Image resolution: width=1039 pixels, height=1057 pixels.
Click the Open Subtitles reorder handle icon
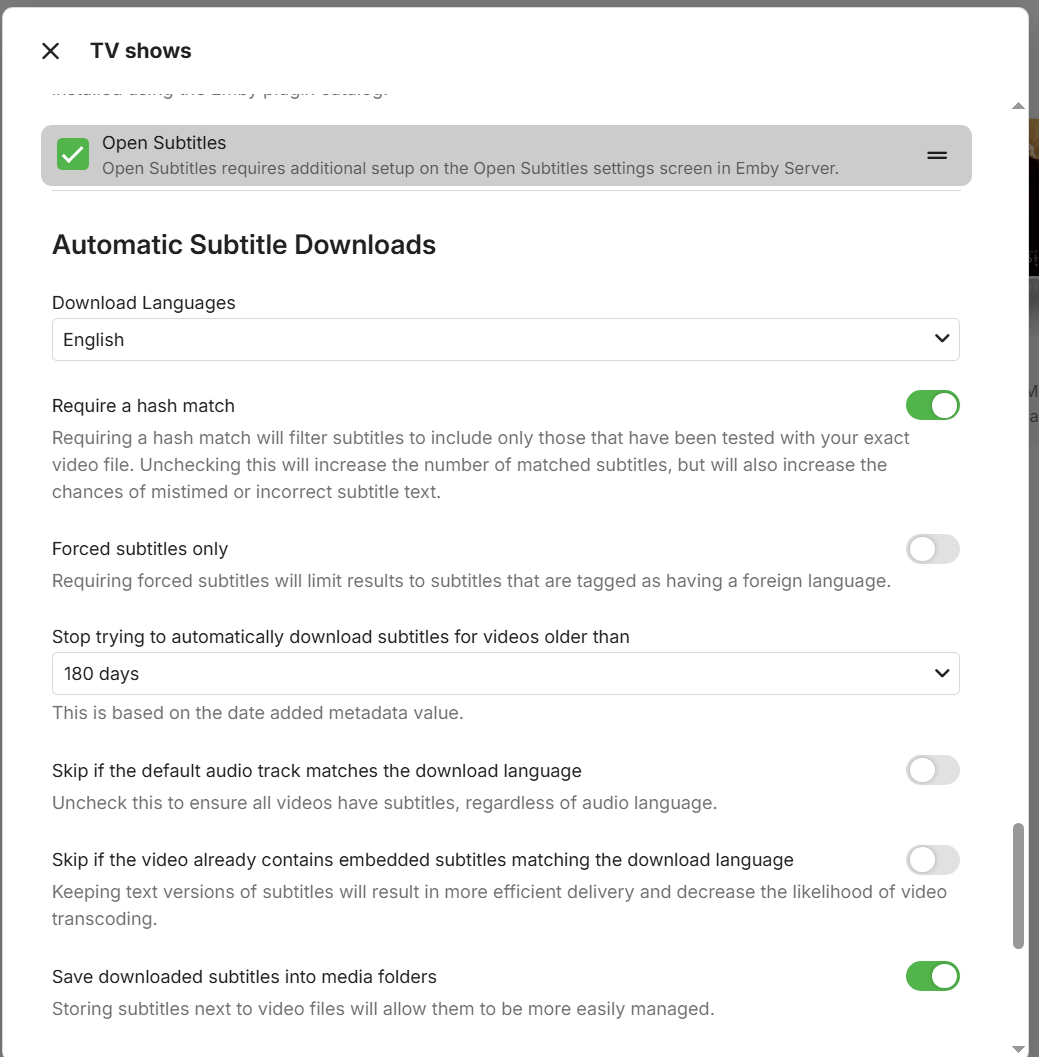click(x=936, y=155)
